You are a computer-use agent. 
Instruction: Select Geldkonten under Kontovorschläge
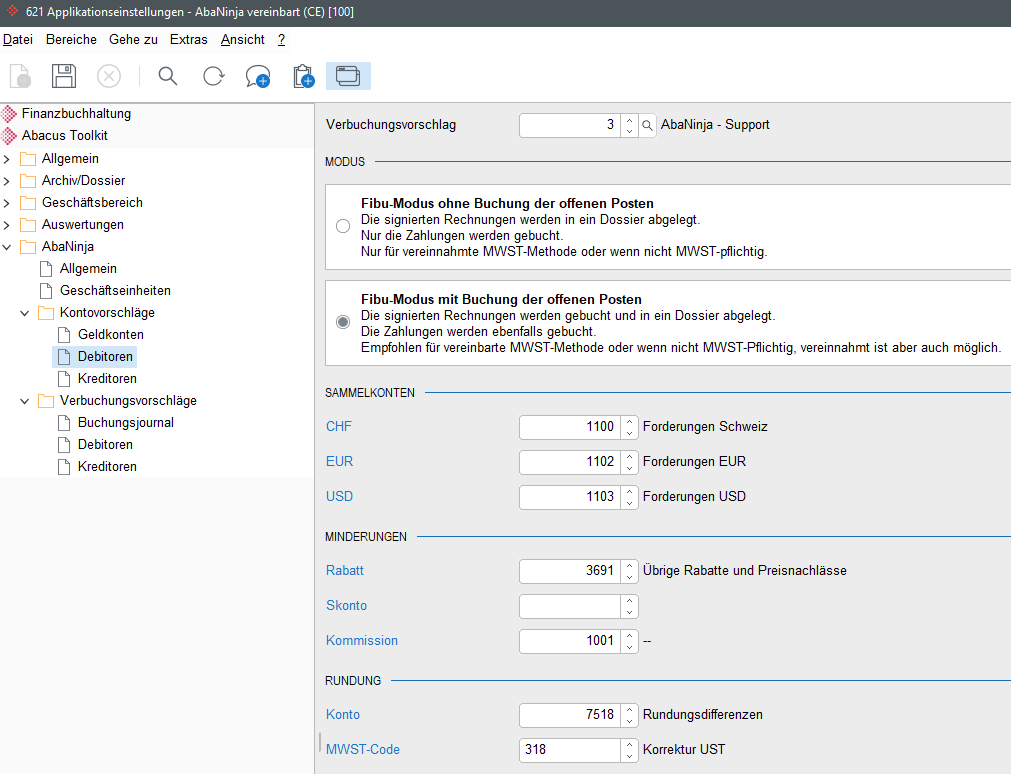[111, 334]
